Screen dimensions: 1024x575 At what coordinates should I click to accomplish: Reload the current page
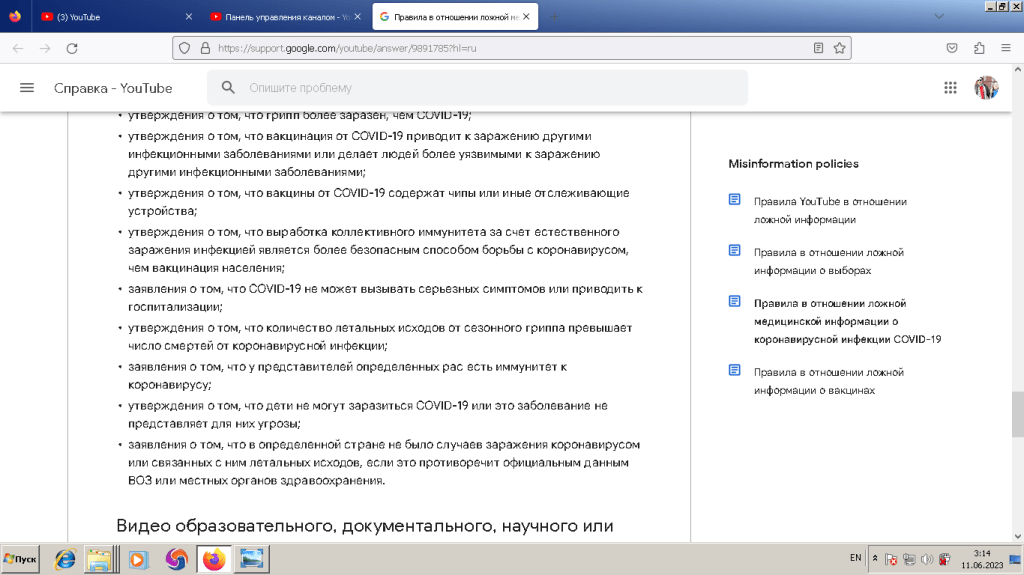(72, 48)
